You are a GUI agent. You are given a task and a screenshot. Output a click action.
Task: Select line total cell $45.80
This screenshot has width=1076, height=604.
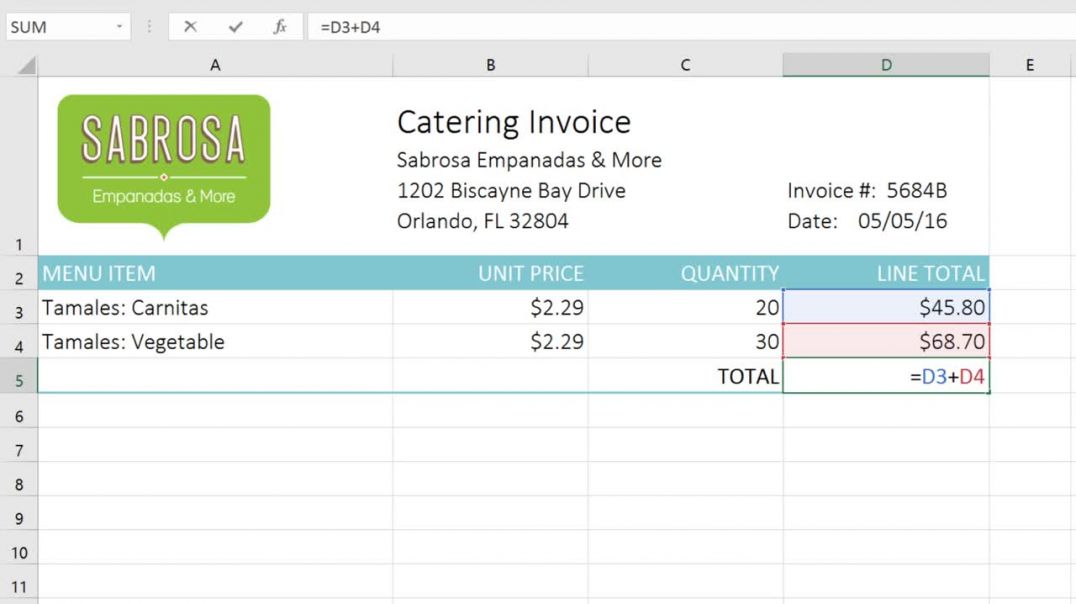(x=886, y=307)
